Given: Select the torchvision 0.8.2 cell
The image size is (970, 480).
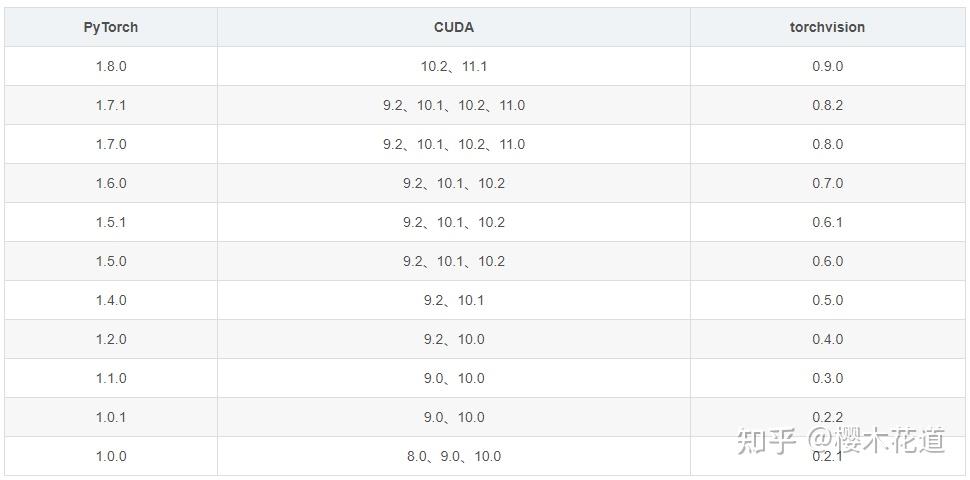Looking at the screenshot, I should coord(827,105).
